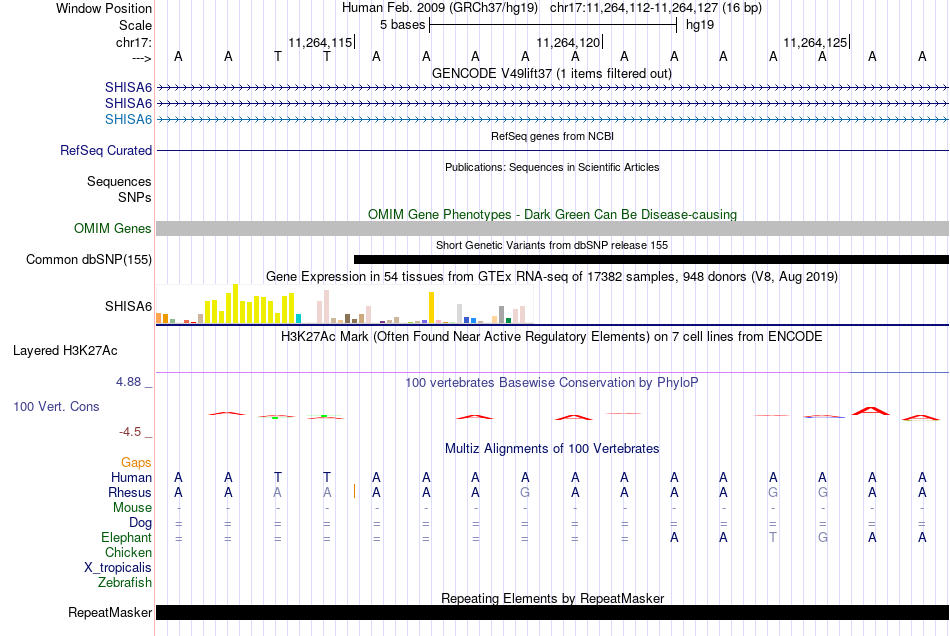Click the X_tropicalis alignment row label
Screen dimensions: 950x636
(x=118, y=568)
